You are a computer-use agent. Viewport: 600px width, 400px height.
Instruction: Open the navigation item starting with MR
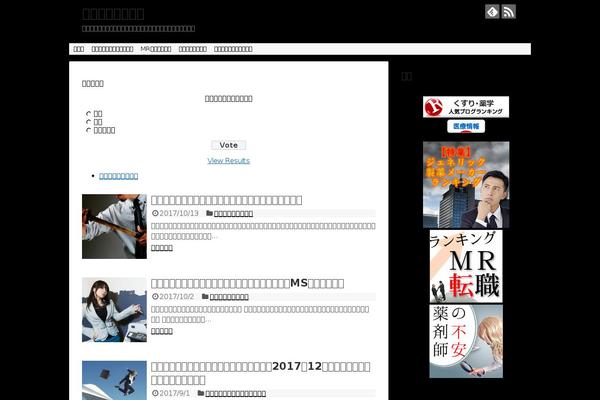156,49
